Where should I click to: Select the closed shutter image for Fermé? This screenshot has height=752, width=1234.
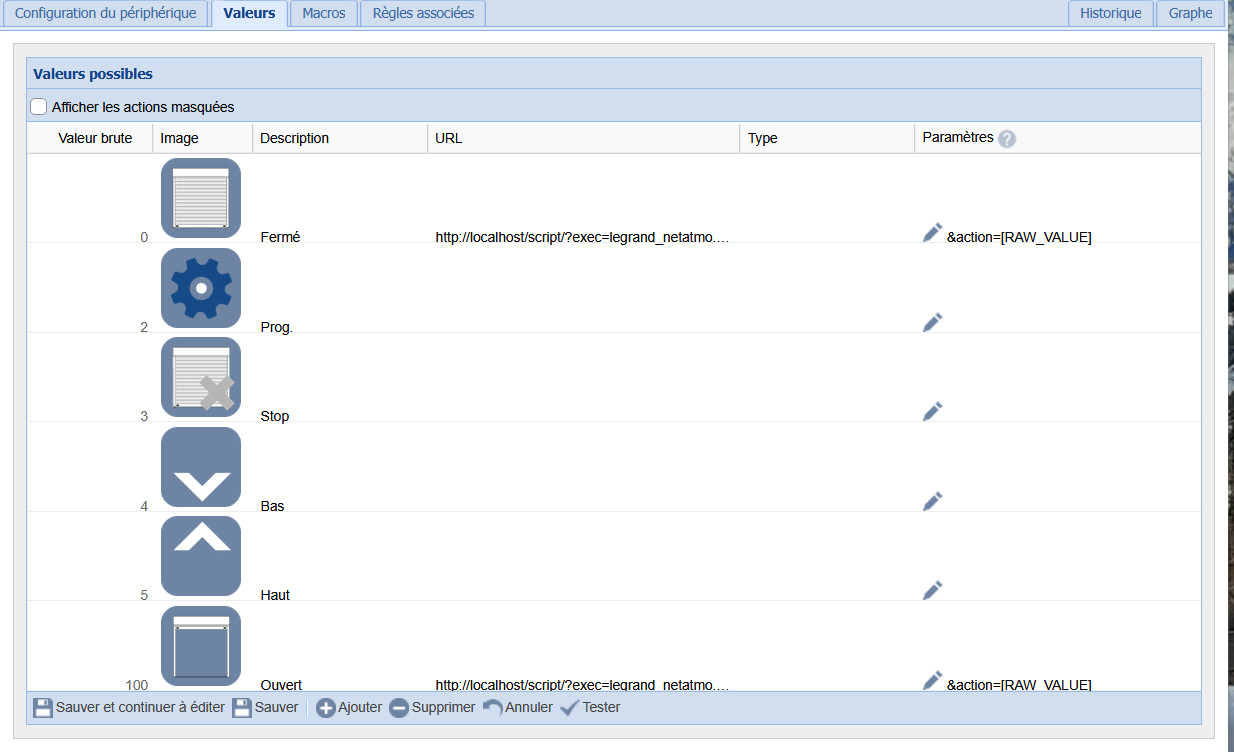[x=201, y=198]
